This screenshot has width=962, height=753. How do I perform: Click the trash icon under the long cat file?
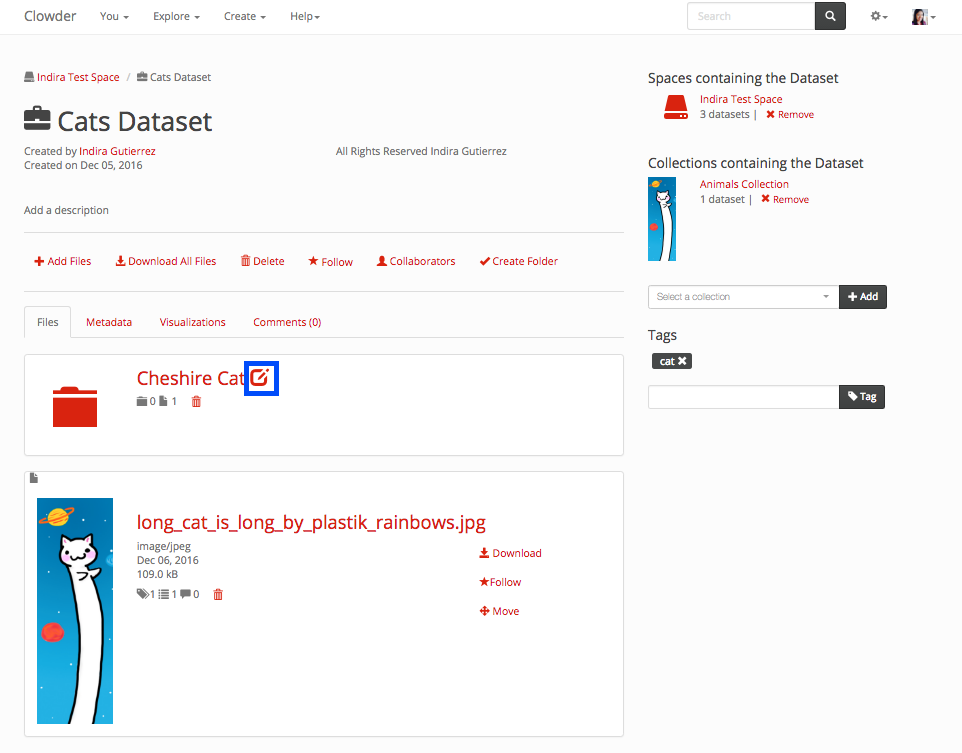218,594
